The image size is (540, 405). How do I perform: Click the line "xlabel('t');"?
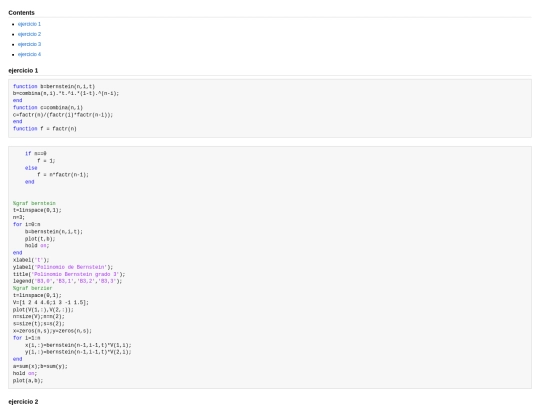(x=31, y=260)
